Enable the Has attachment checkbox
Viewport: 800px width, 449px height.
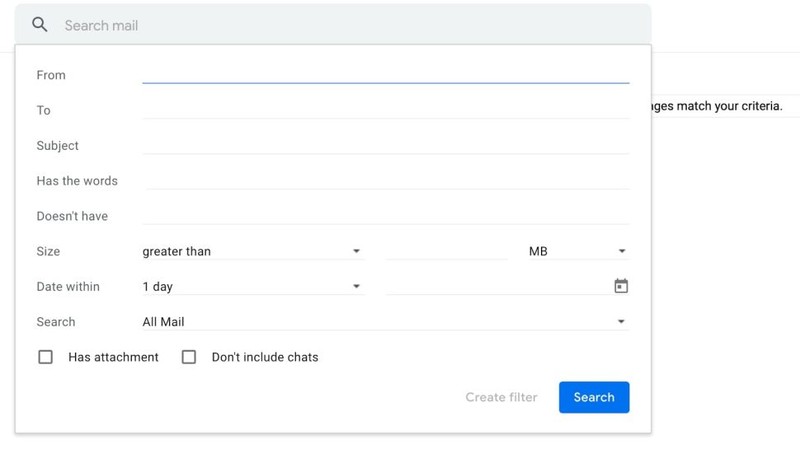(45, 357)
